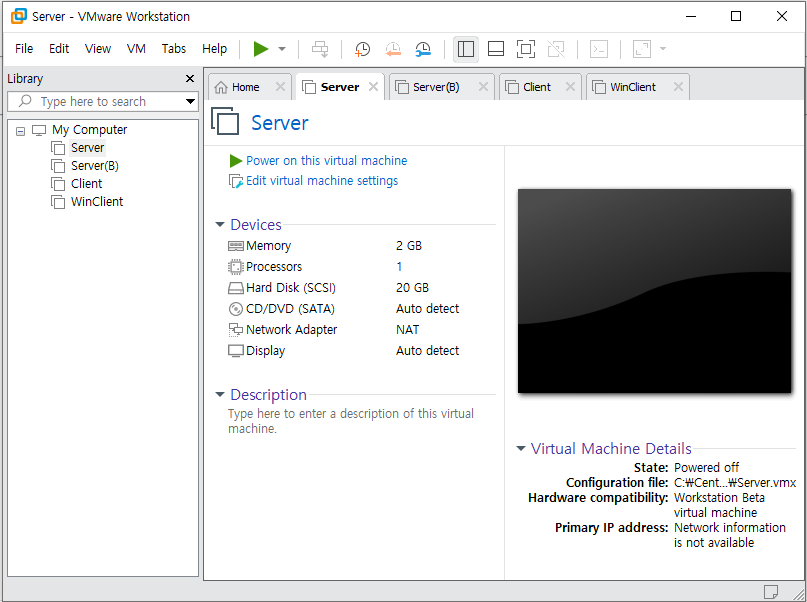The image size is (807, 602).
Task: Click the Unity mode toolbar icon
Action: tap(556, 49)
